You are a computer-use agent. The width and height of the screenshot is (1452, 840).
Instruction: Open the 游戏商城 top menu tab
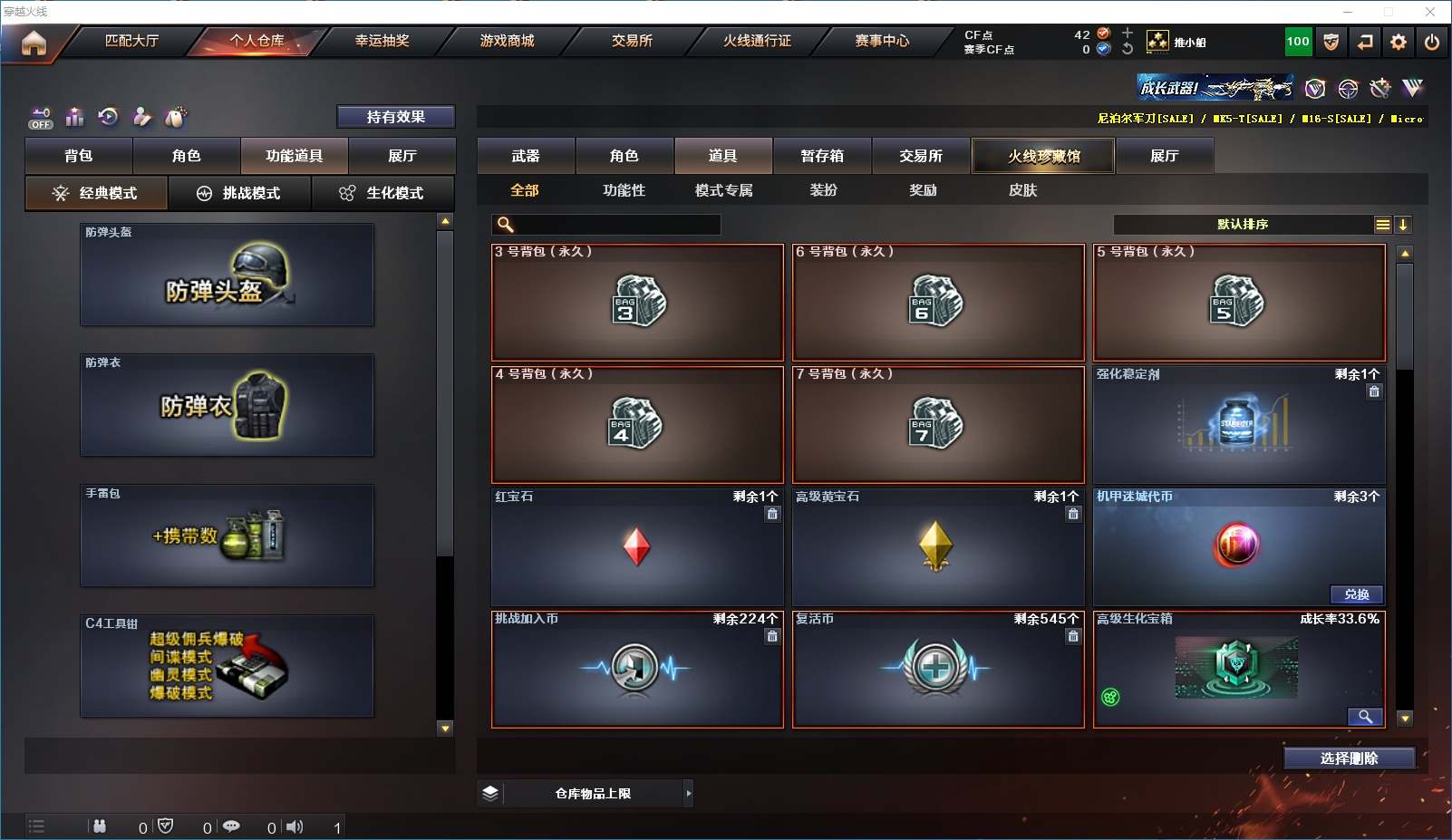[x=507, y=41]
